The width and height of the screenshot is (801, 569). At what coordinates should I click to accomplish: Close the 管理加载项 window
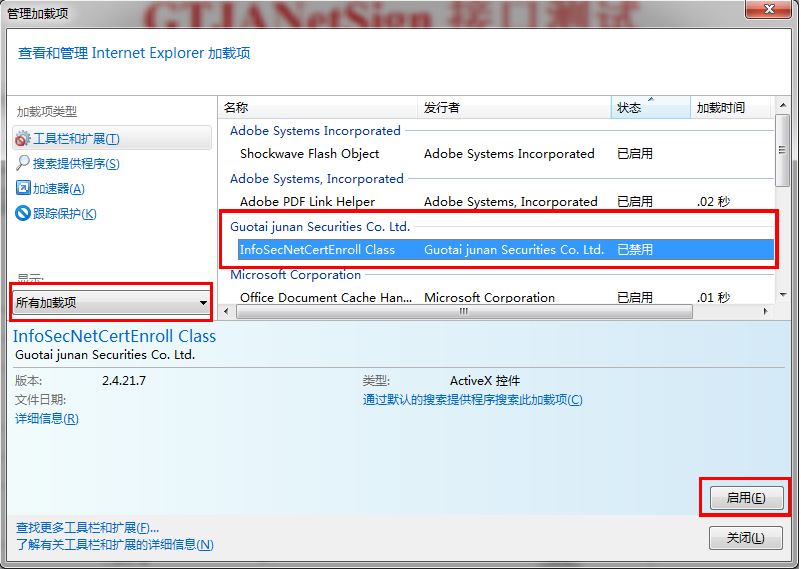pos(769,9)
